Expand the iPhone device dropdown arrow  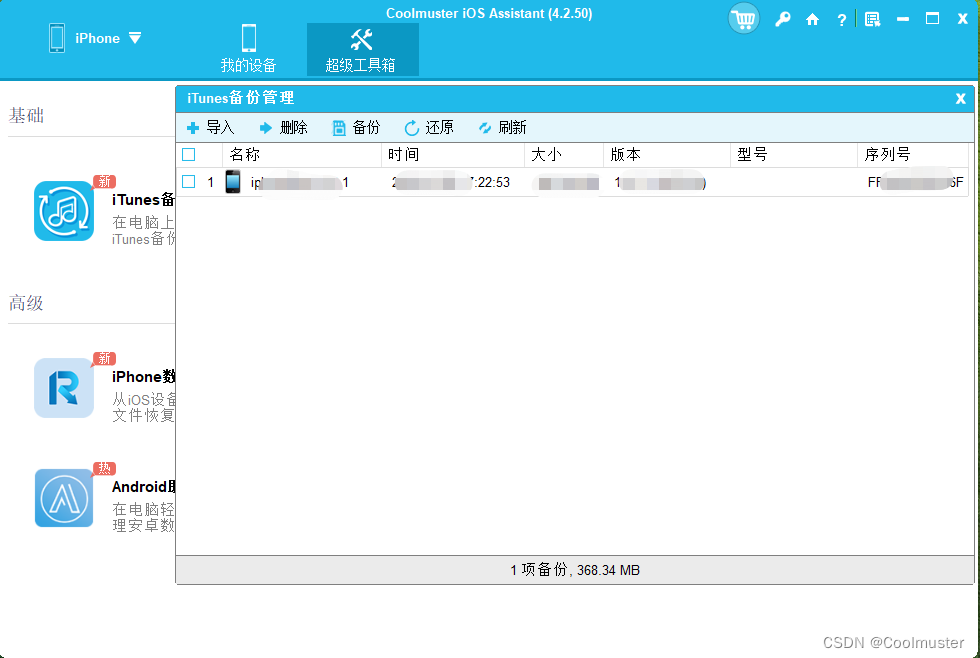pyautogui.click(x=135, y=38)
